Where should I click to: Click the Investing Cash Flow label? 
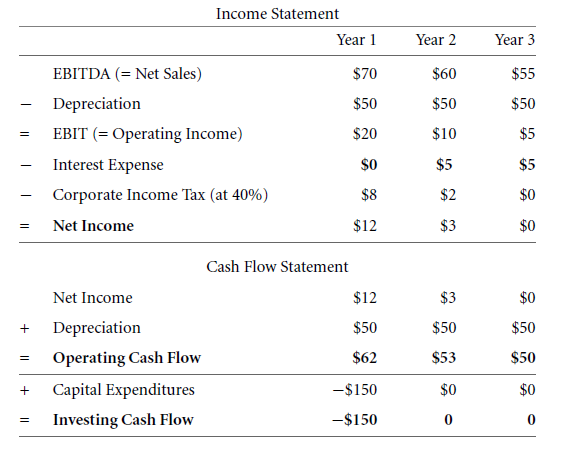tap(123, 420)
